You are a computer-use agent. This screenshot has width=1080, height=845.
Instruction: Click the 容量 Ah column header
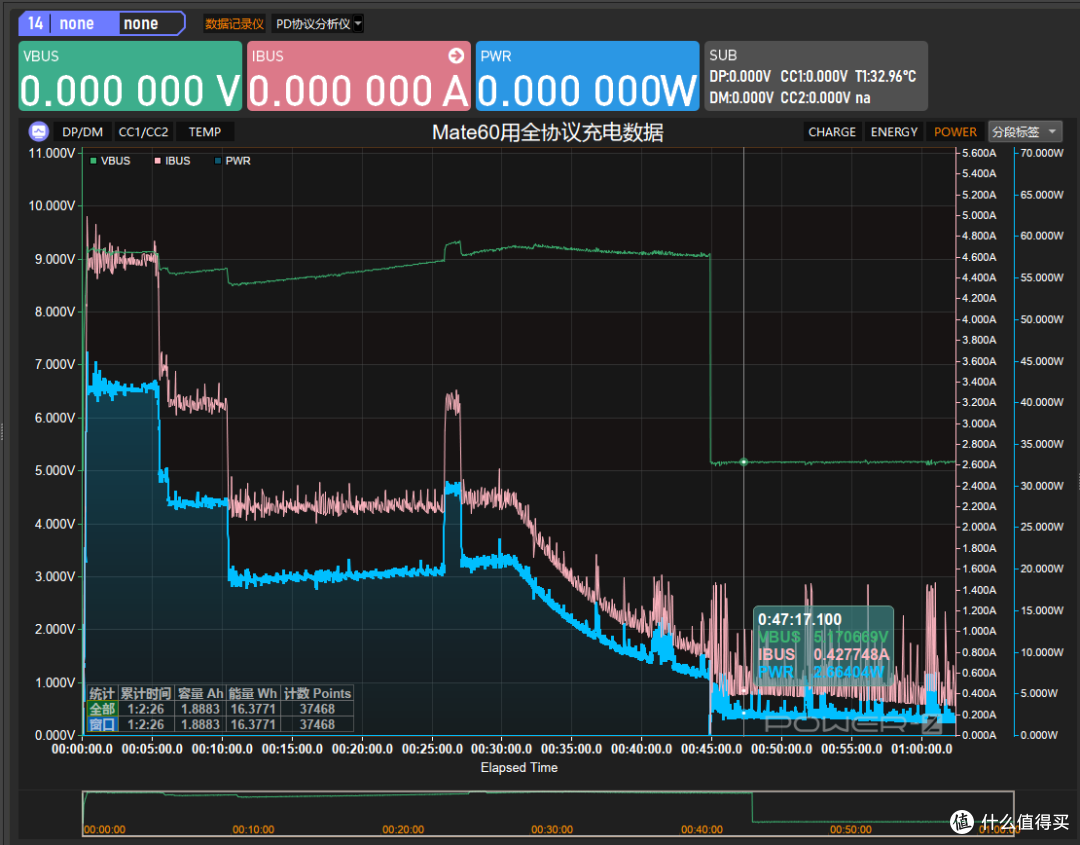tap(200, 693)
